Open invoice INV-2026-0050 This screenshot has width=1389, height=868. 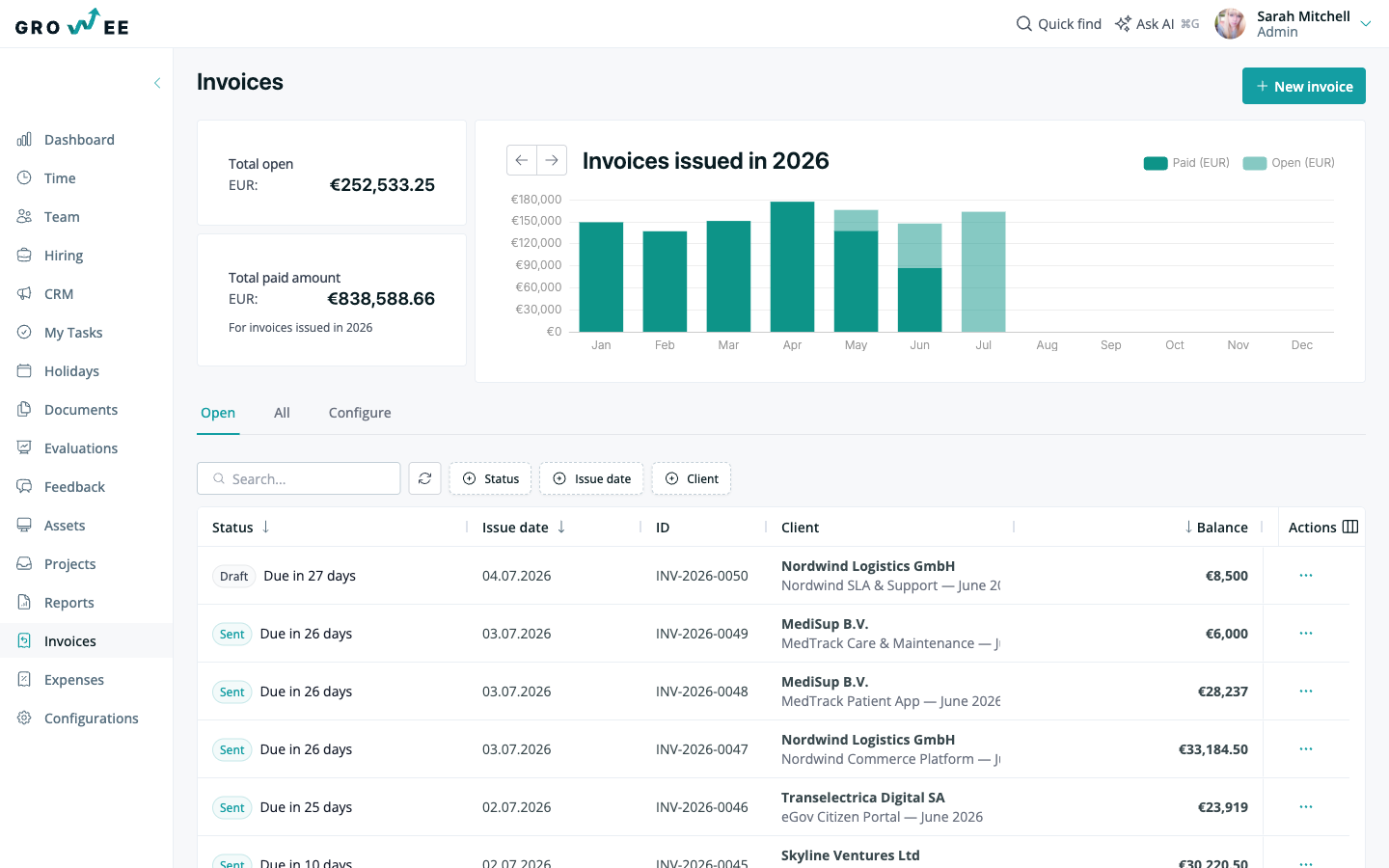(702, 576)
